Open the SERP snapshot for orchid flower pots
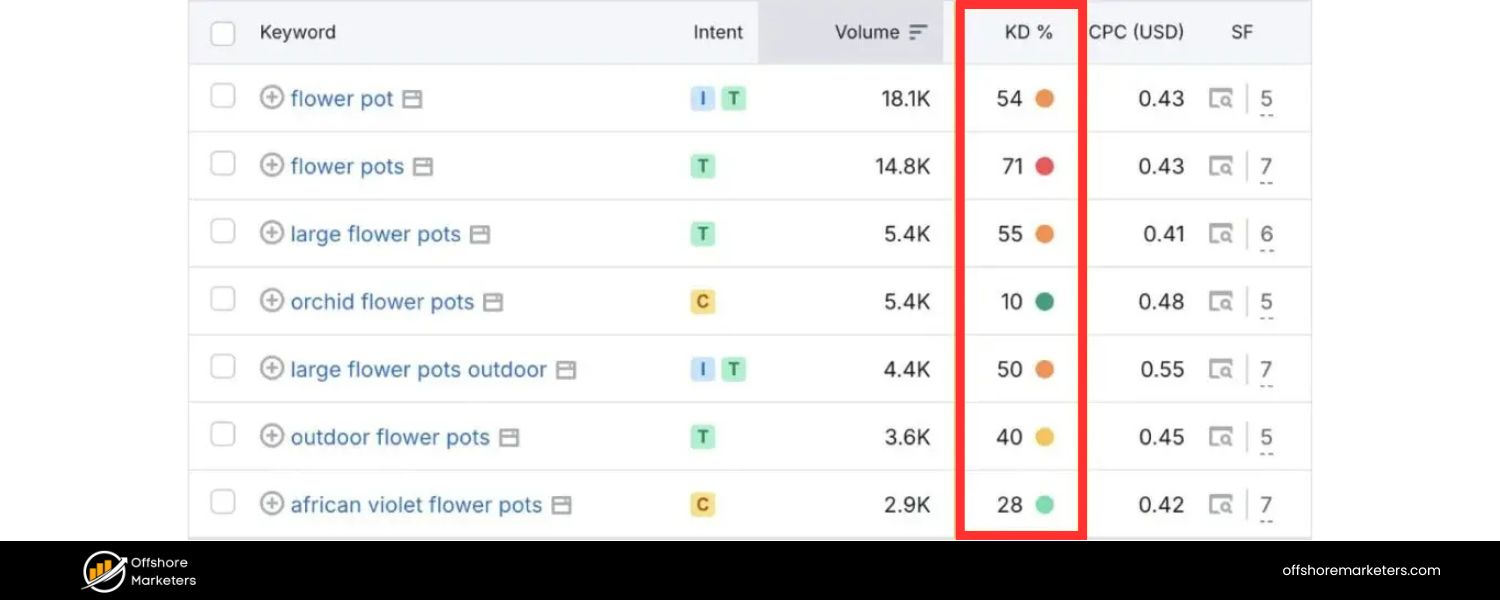Screen dimensions: 1500x600 coord(1222,301)
